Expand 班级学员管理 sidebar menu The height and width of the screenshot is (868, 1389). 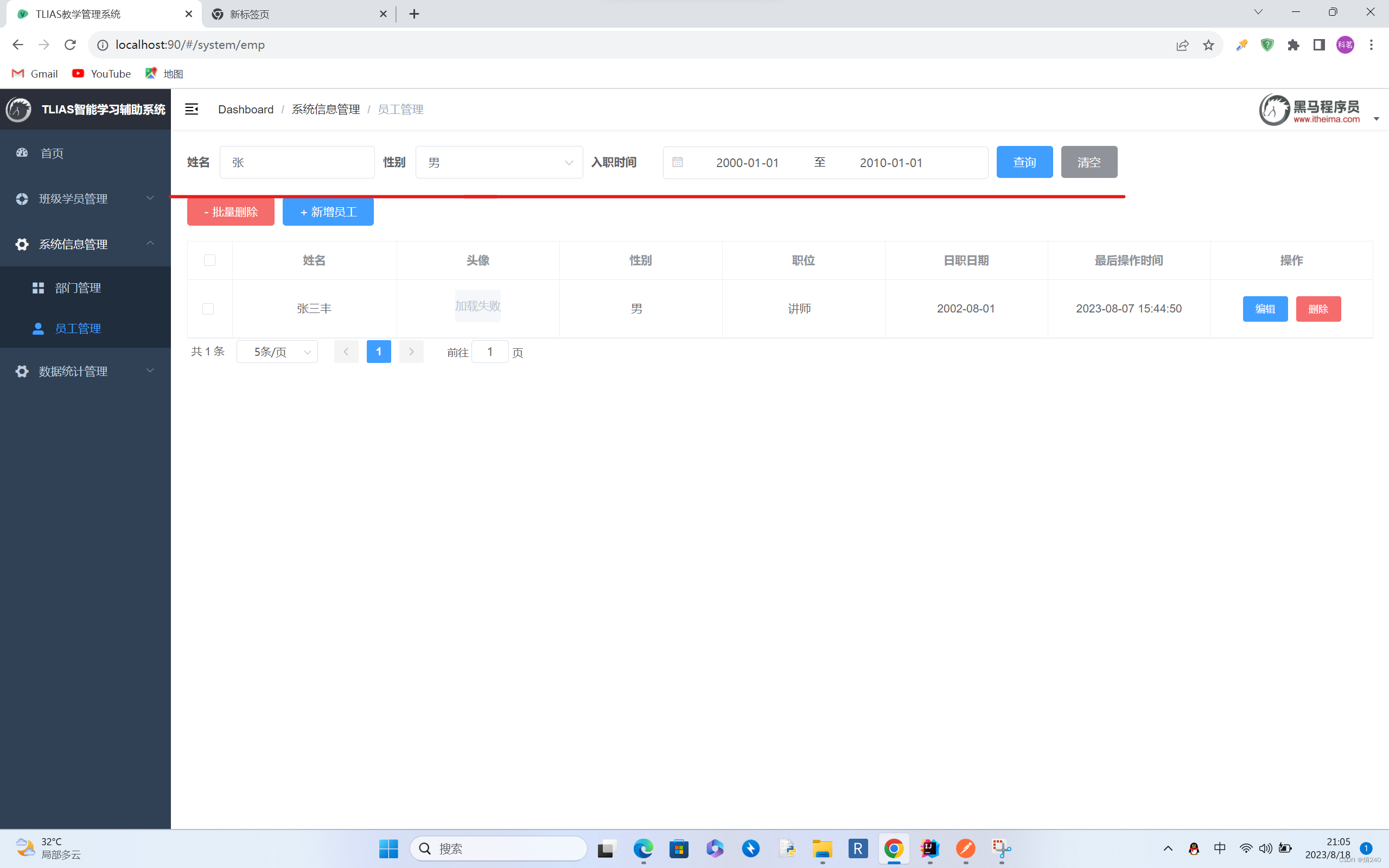pos(86,199)
